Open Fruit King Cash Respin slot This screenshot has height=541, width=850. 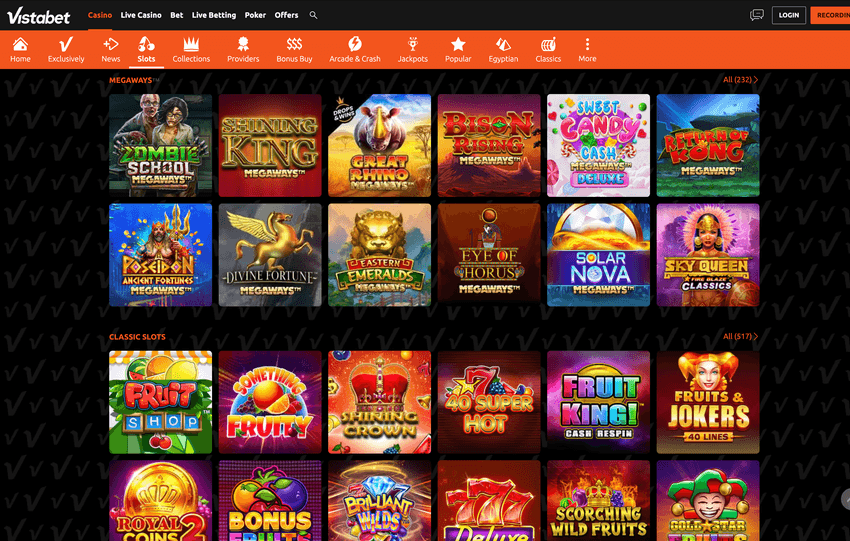pos(598,402)
